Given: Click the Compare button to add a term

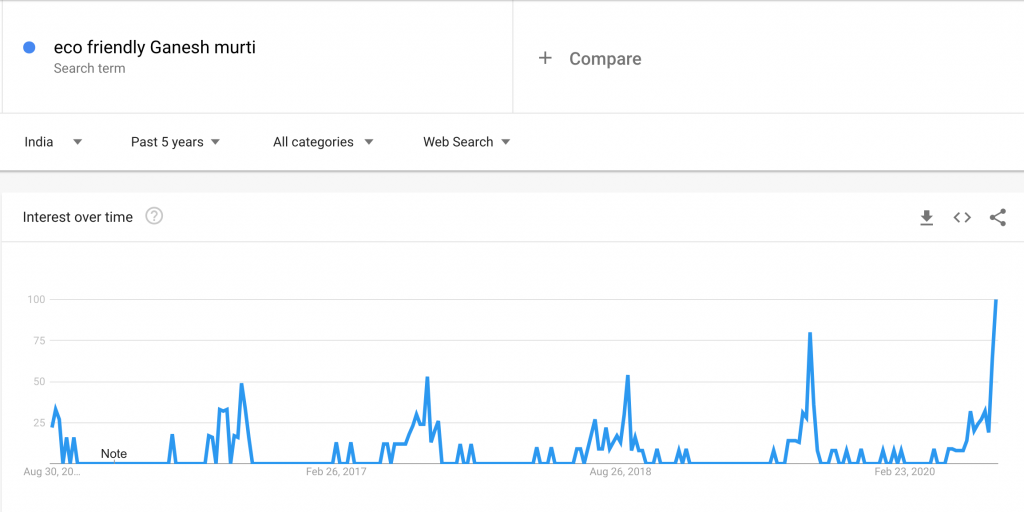Looking at the screenshot, I should tap(590, 58).
